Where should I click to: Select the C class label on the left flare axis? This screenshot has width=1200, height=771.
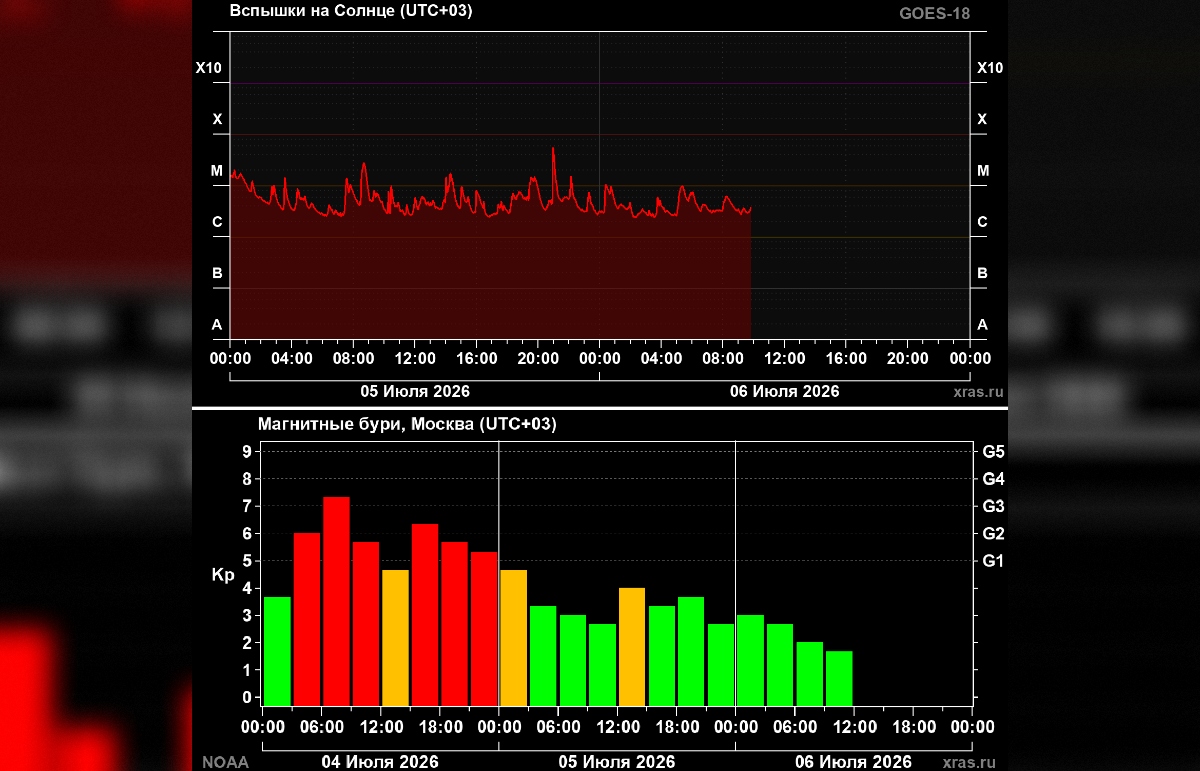(x=217, y=222)
